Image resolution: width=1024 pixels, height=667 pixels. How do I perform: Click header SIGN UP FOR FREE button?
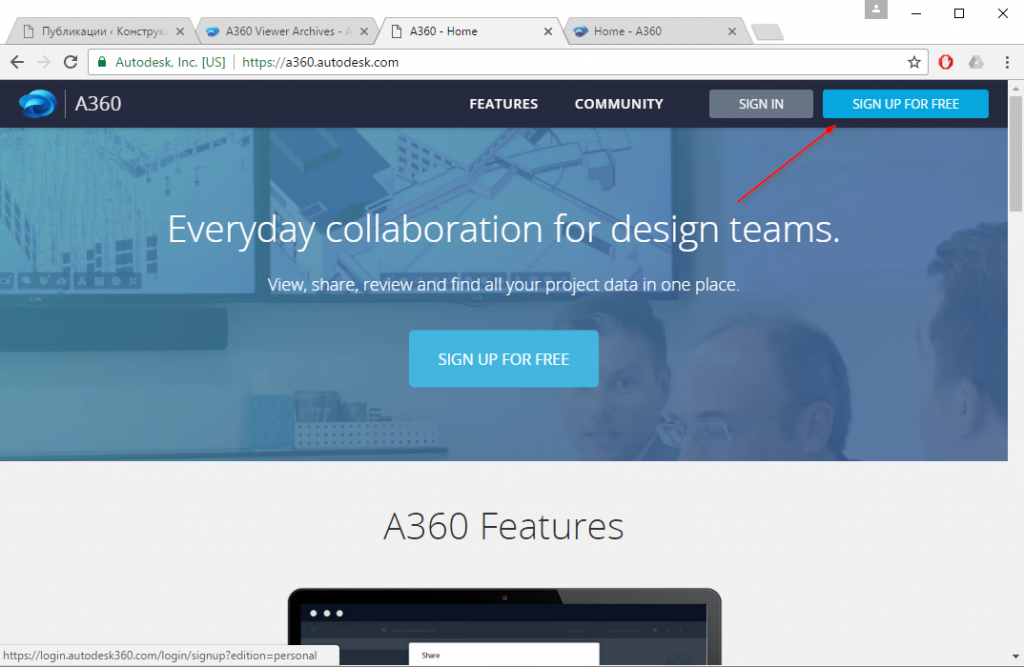(905, 104)
